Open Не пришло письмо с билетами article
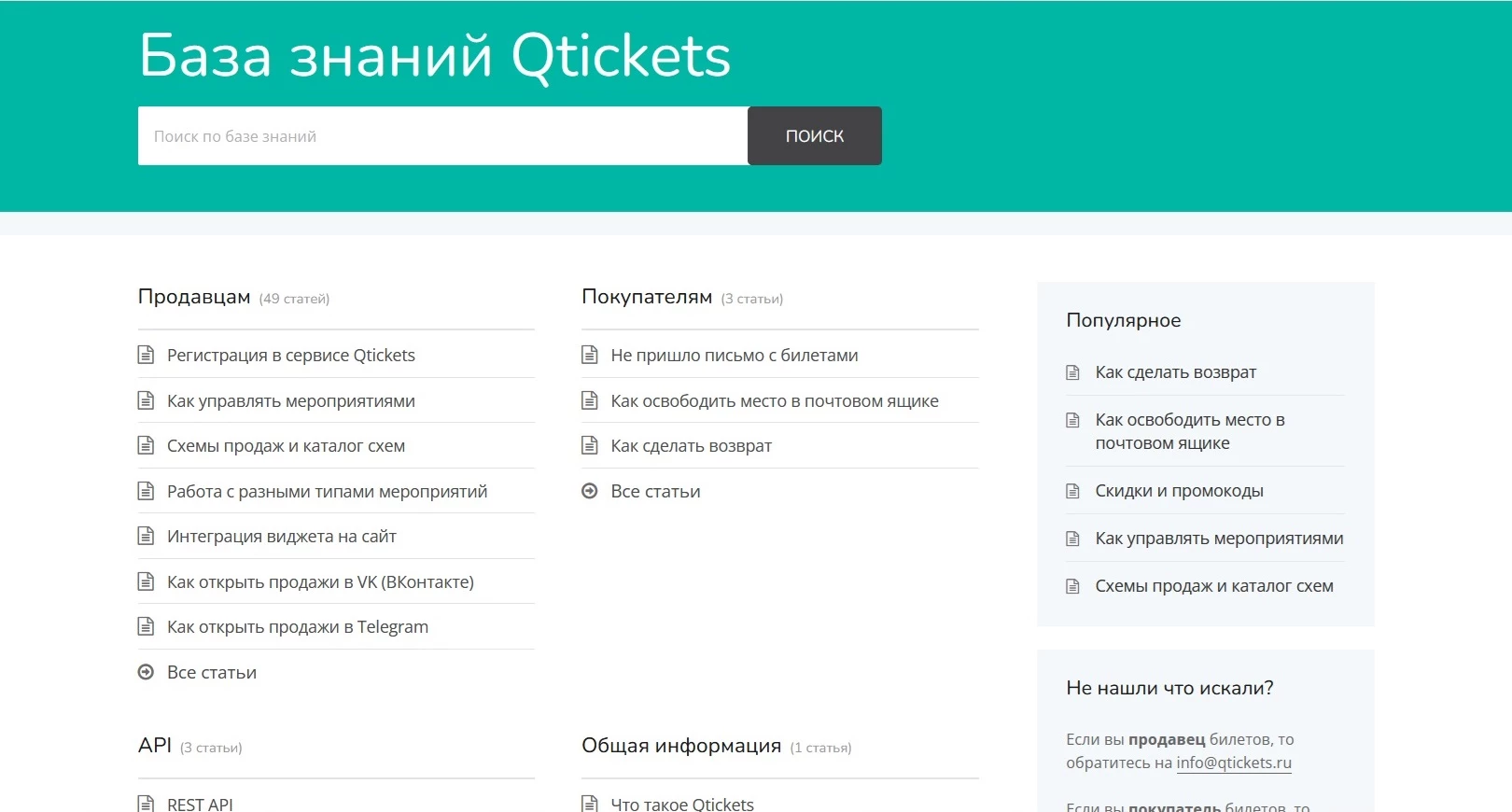Image resolution: width=1512 pixels, height=812 pixels. 735,355
